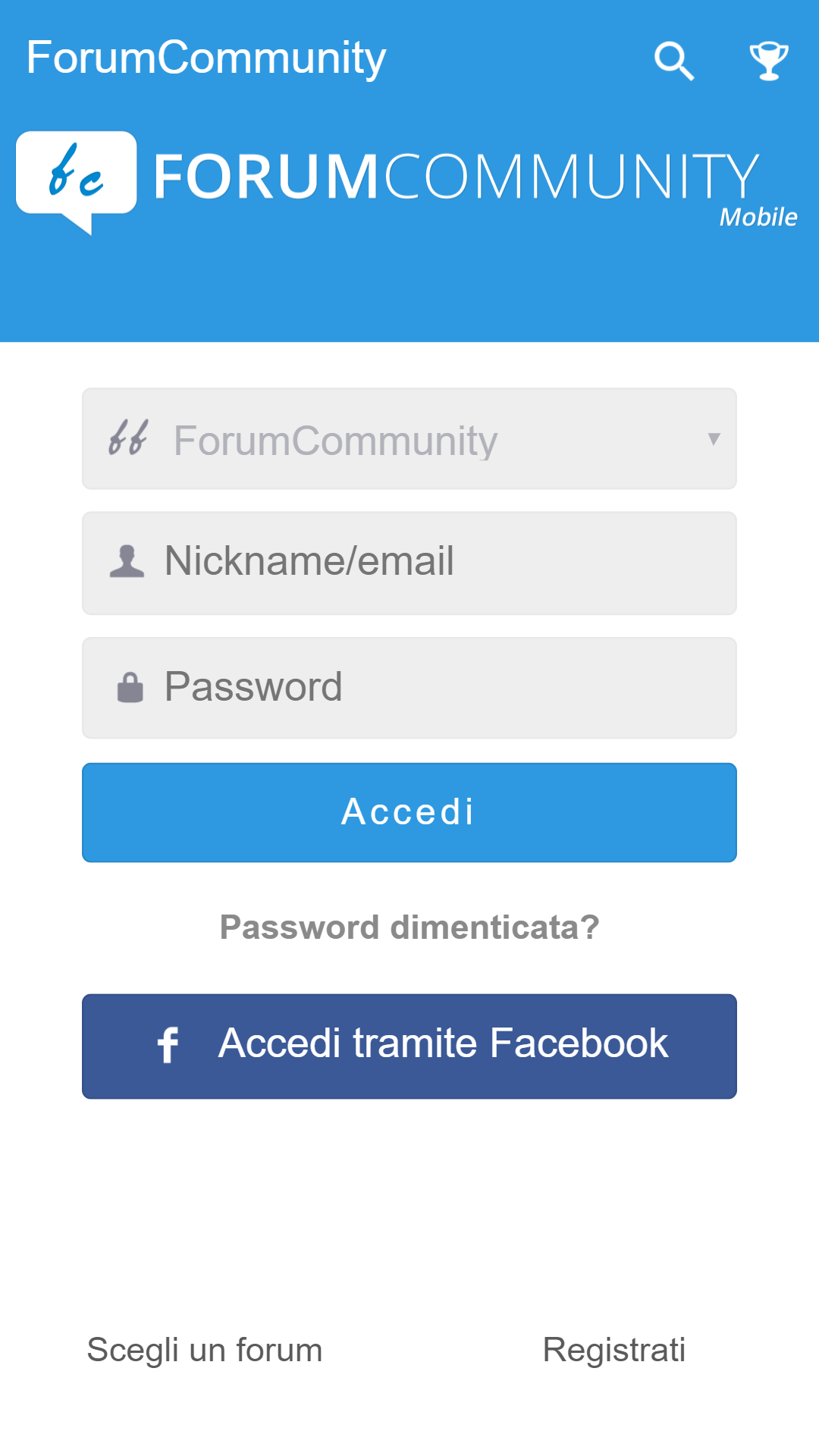819x1456 pixels.
Task: Click the Facebook f icon
Action: click(168, 1045)
